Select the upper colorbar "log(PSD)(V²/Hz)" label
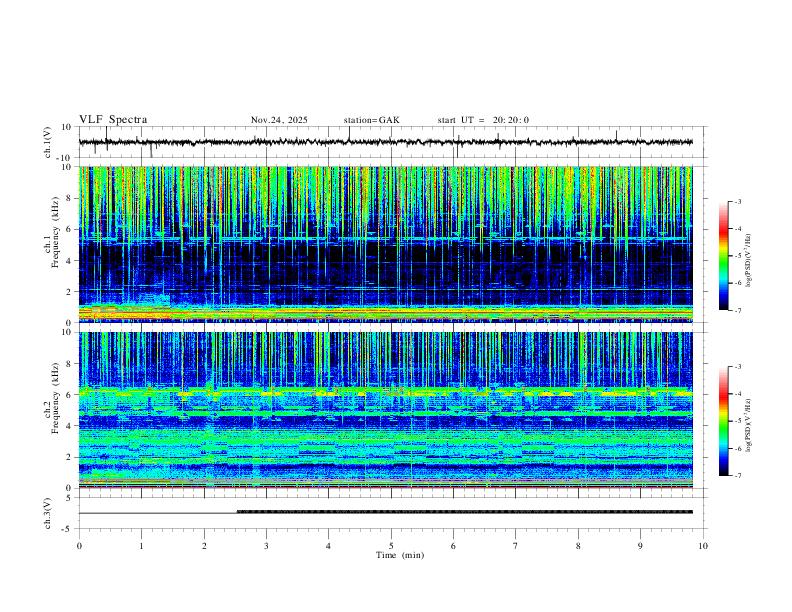This screenshot has width=792, height=612. (749, 260)
